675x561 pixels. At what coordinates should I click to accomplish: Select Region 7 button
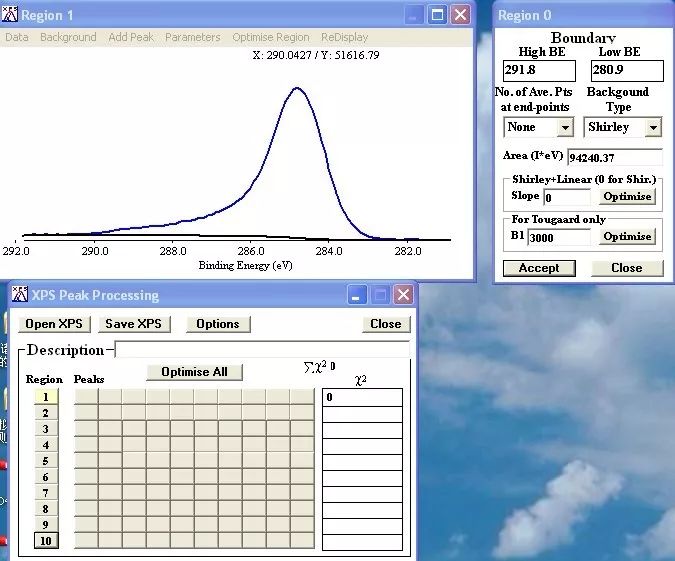pyautogui.click(x=46, y=493)
